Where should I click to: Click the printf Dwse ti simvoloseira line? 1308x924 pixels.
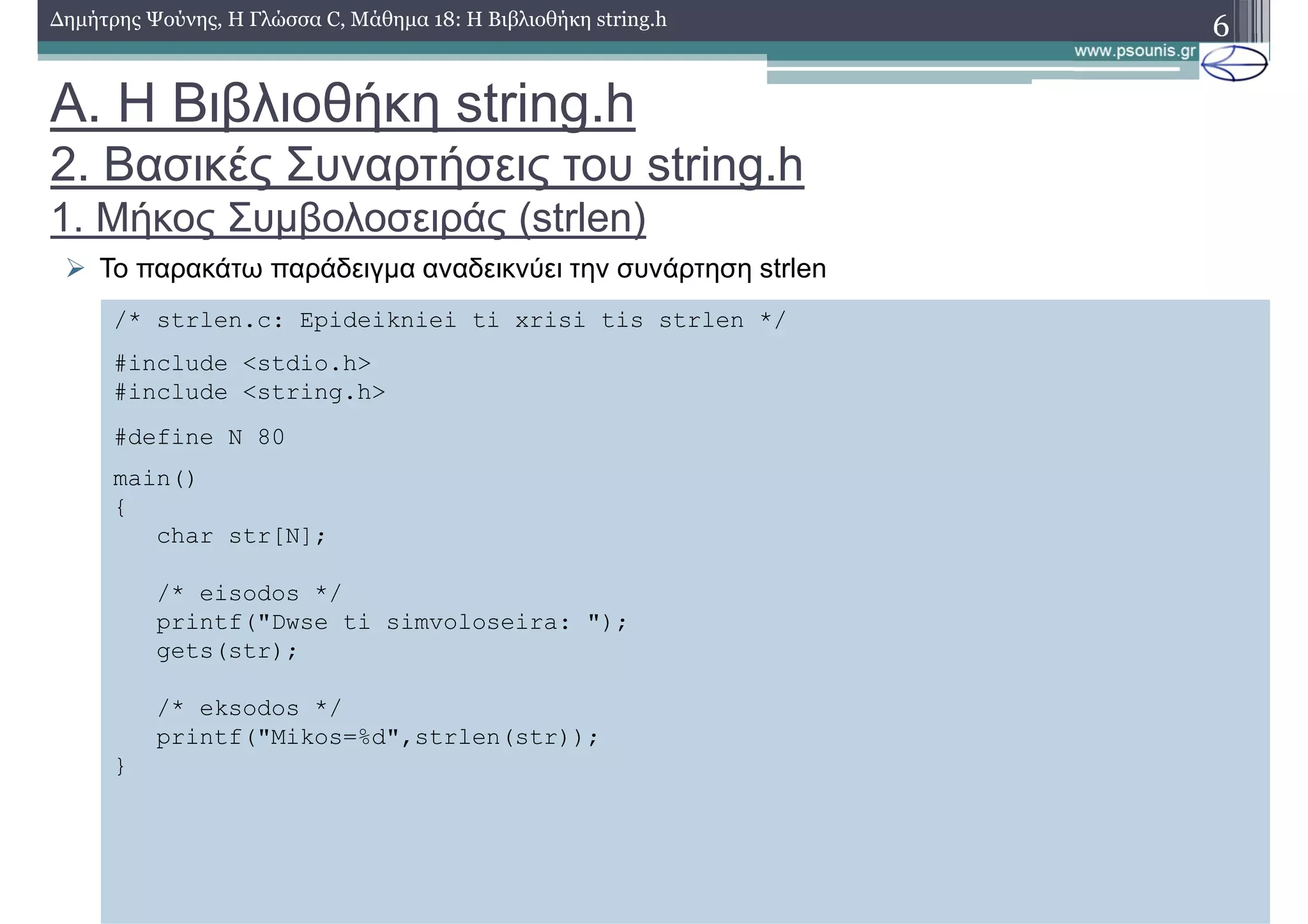392,622
